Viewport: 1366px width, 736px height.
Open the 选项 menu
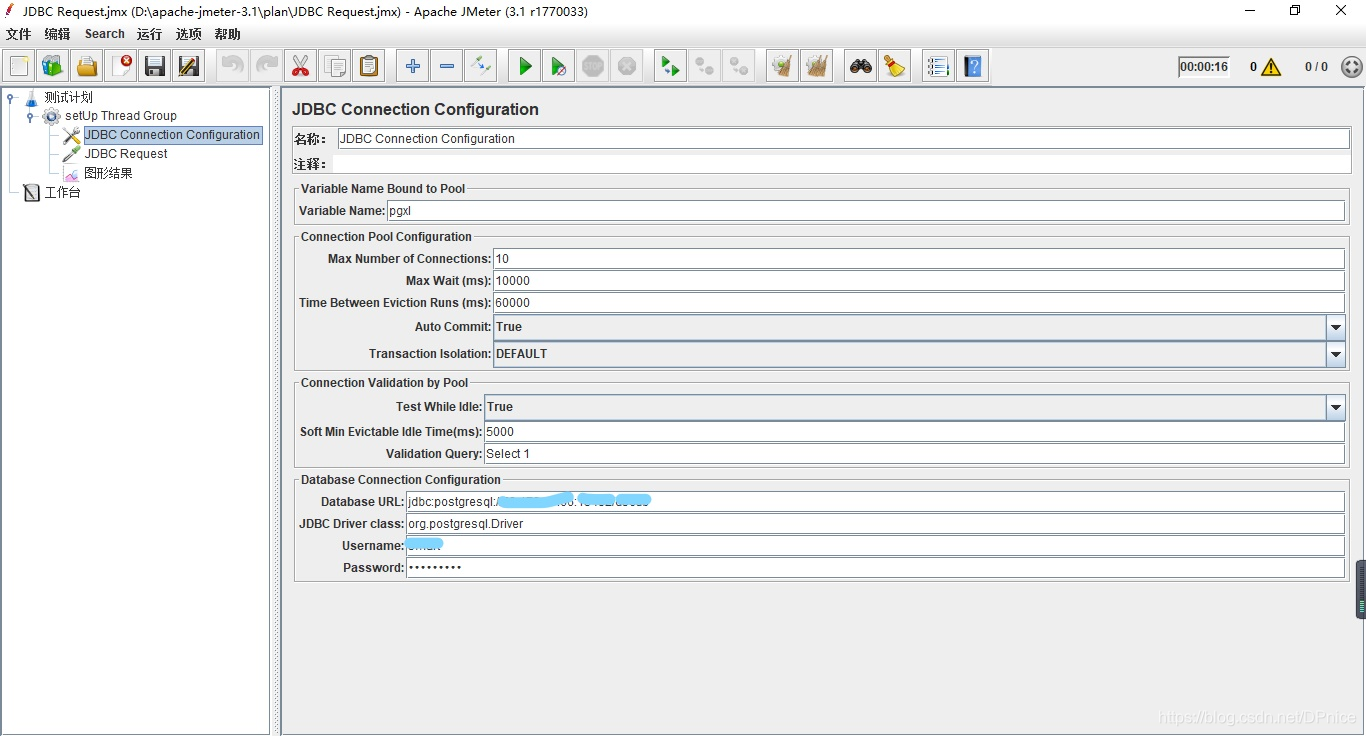pos(189,34)
